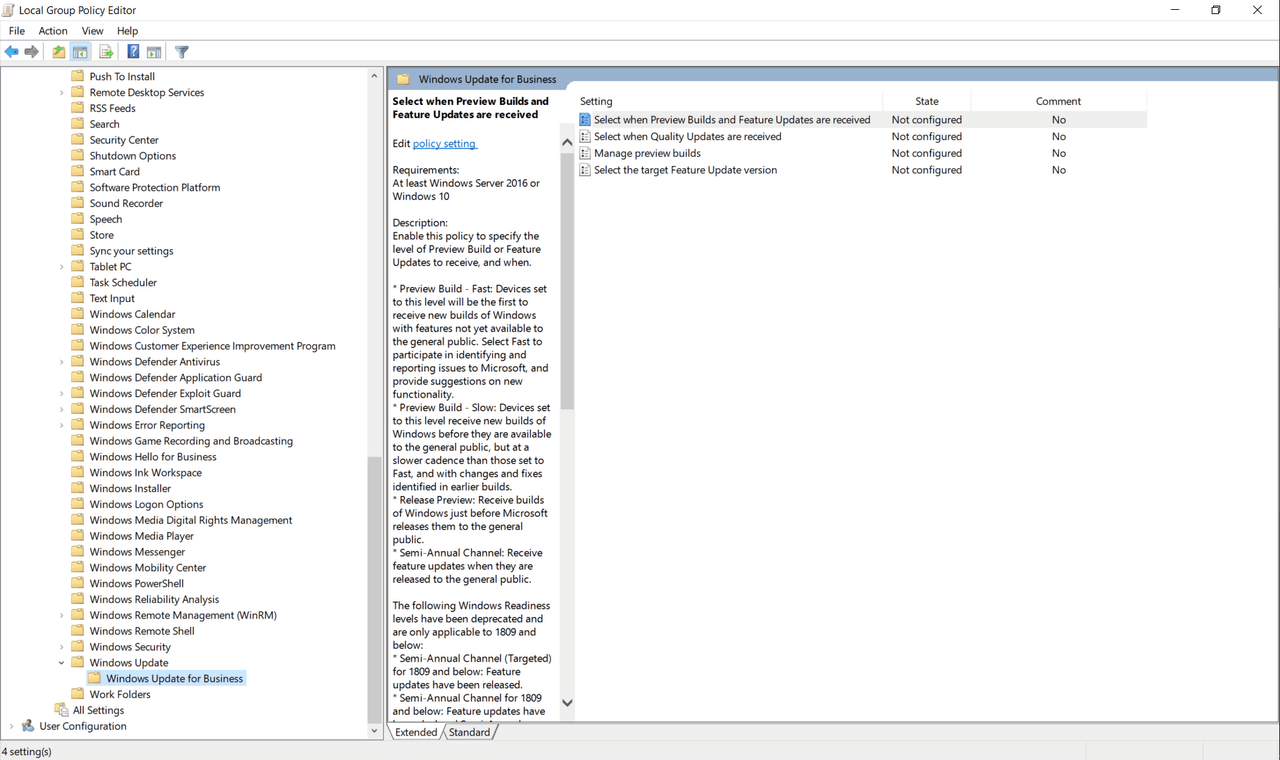This screenshot has height=760, width=1280.
Task: Select 'Select when Quality Updates are received' row
Action: pos(862,137)
